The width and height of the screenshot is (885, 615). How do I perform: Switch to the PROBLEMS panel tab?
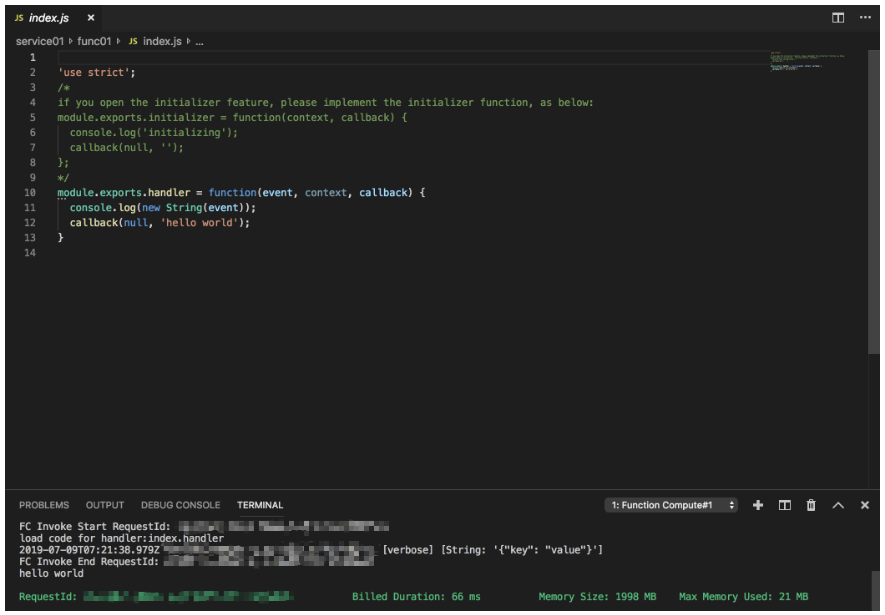[x=44, y=505]
